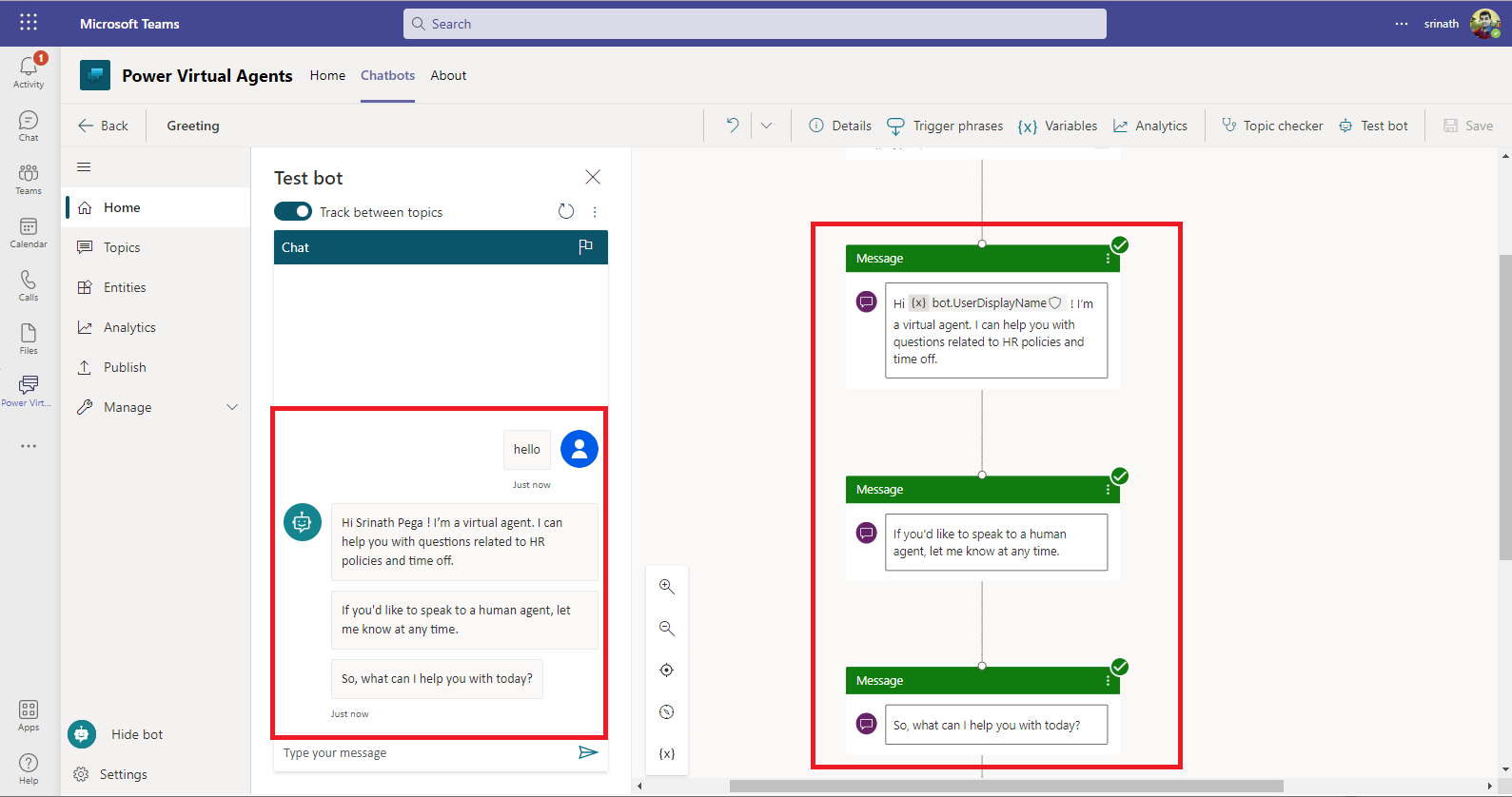Hide bot test panel

[x=136, y=734]
